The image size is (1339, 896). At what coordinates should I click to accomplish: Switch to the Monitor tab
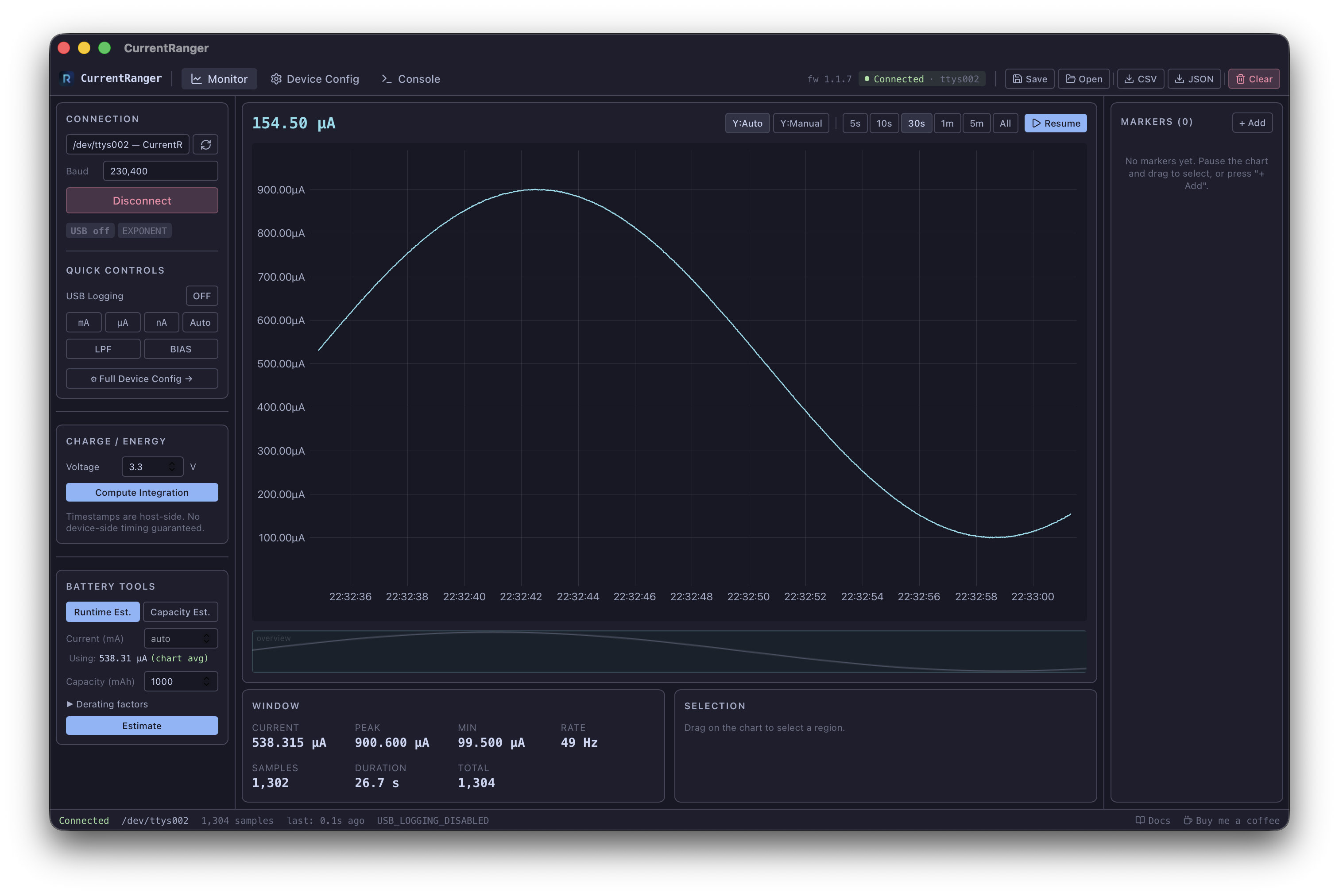click(x=220, y=79)
